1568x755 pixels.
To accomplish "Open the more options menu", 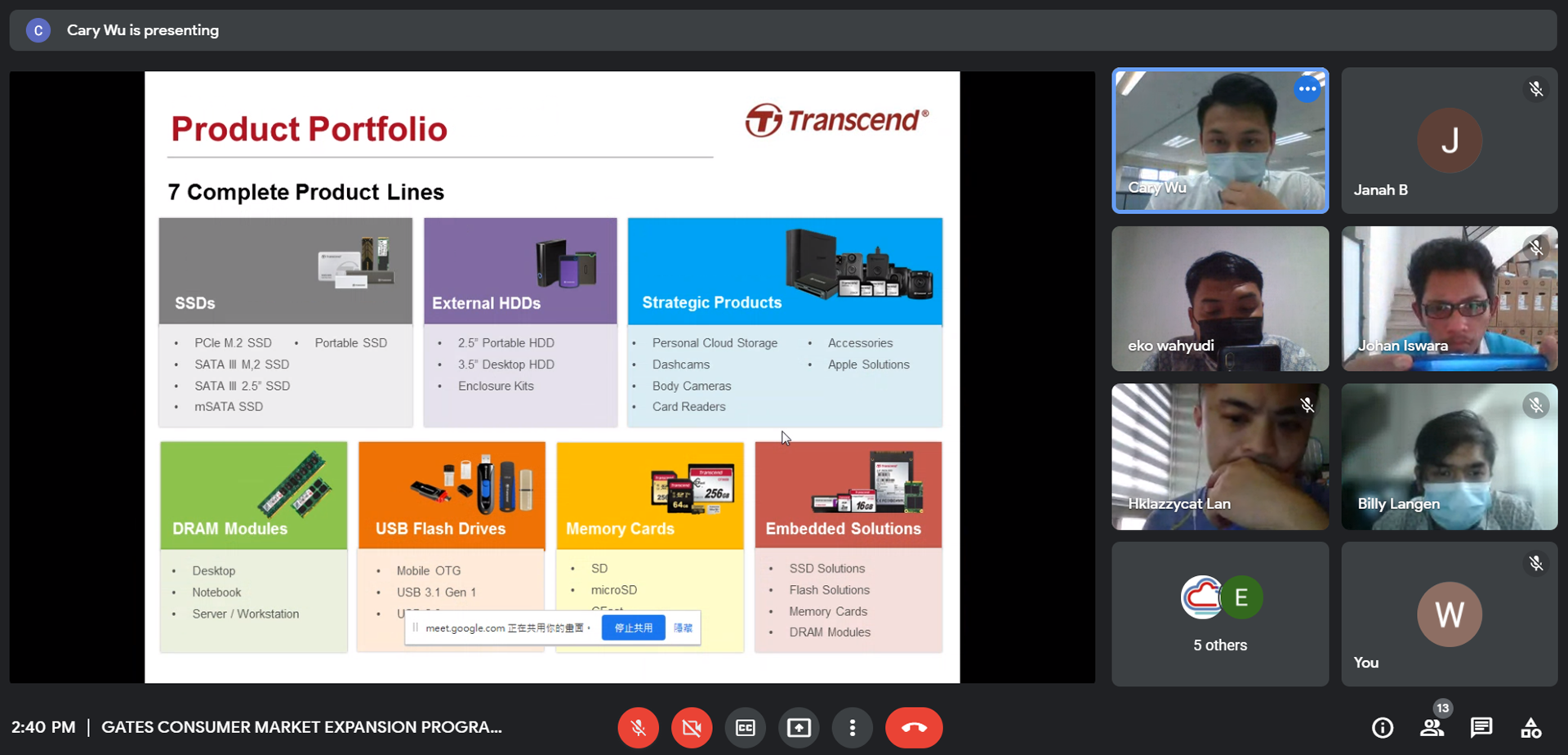I will coord(853,727).
